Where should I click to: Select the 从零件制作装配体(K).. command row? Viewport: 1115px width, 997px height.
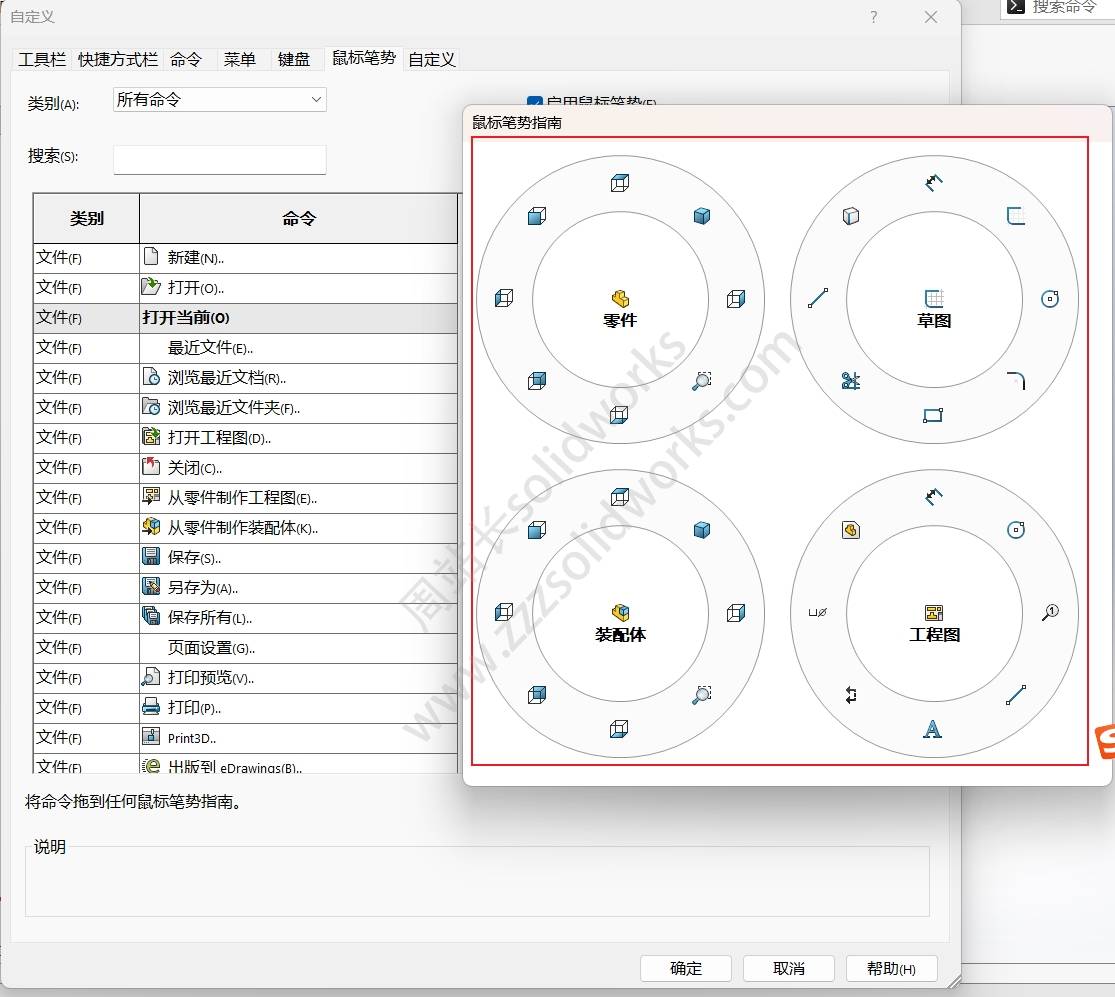pos(245,528)
